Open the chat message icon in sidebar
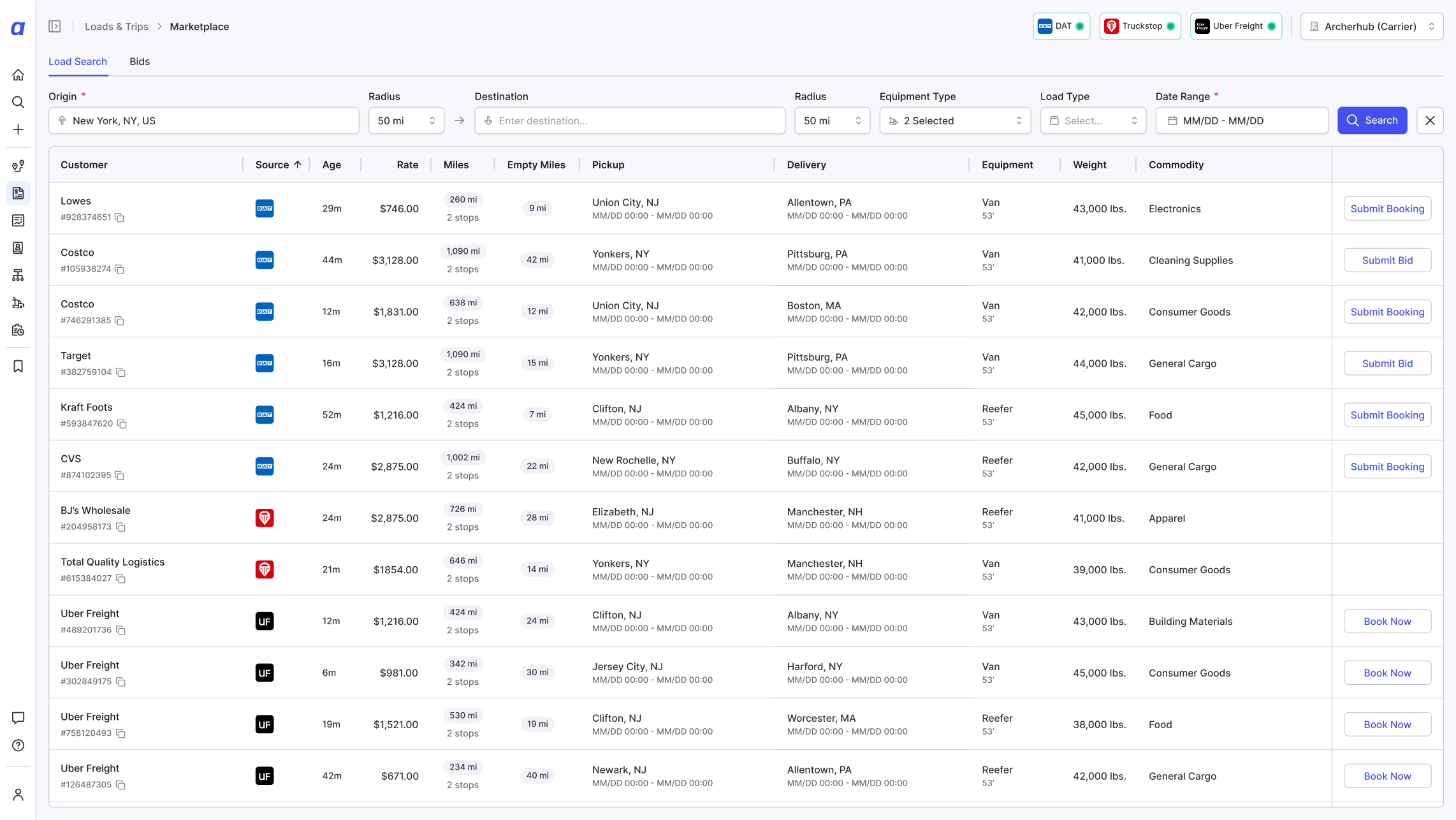 (x=18, y=718)
